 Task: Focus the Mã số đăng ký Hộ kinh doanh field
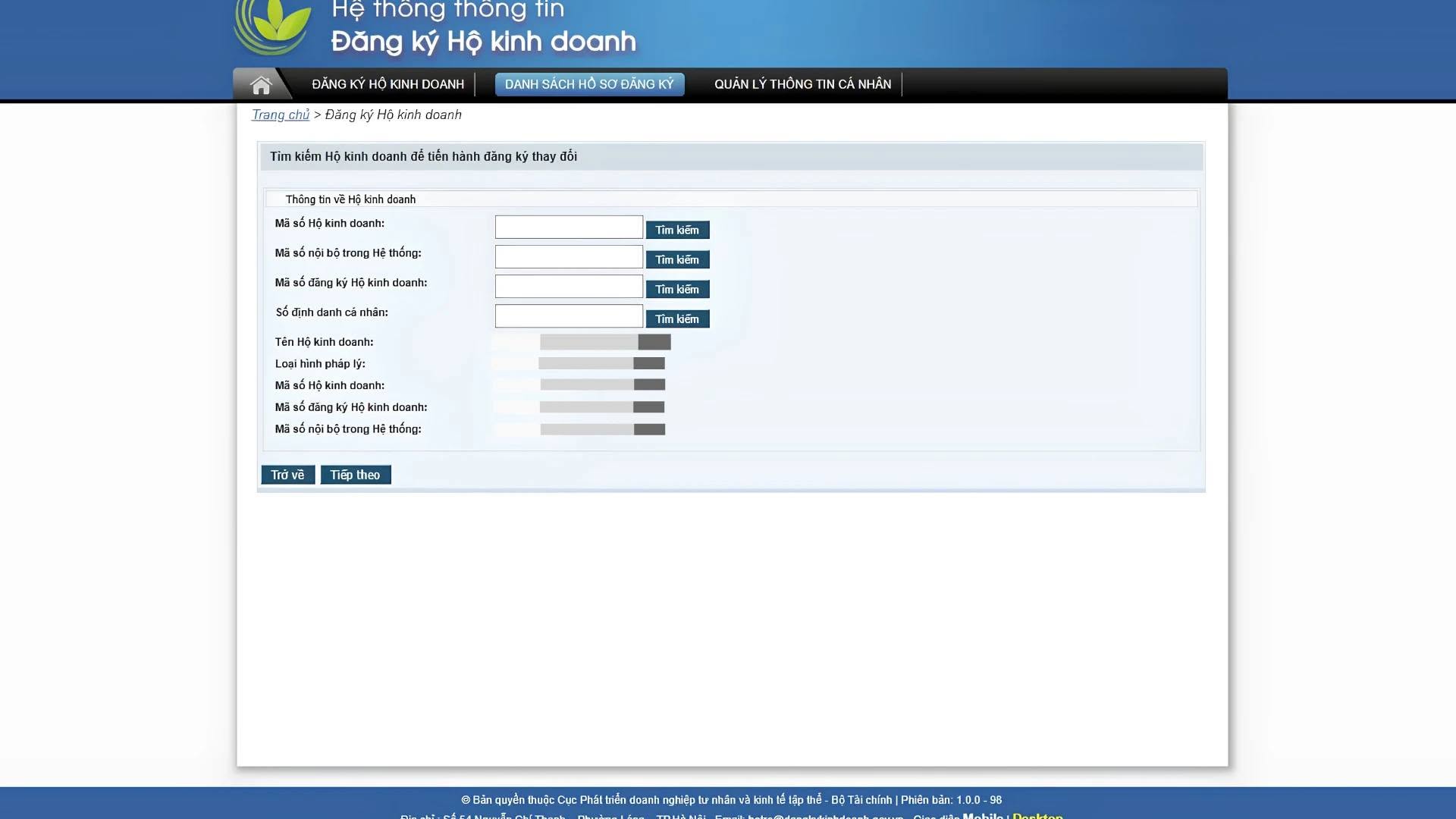coord(569,286)
